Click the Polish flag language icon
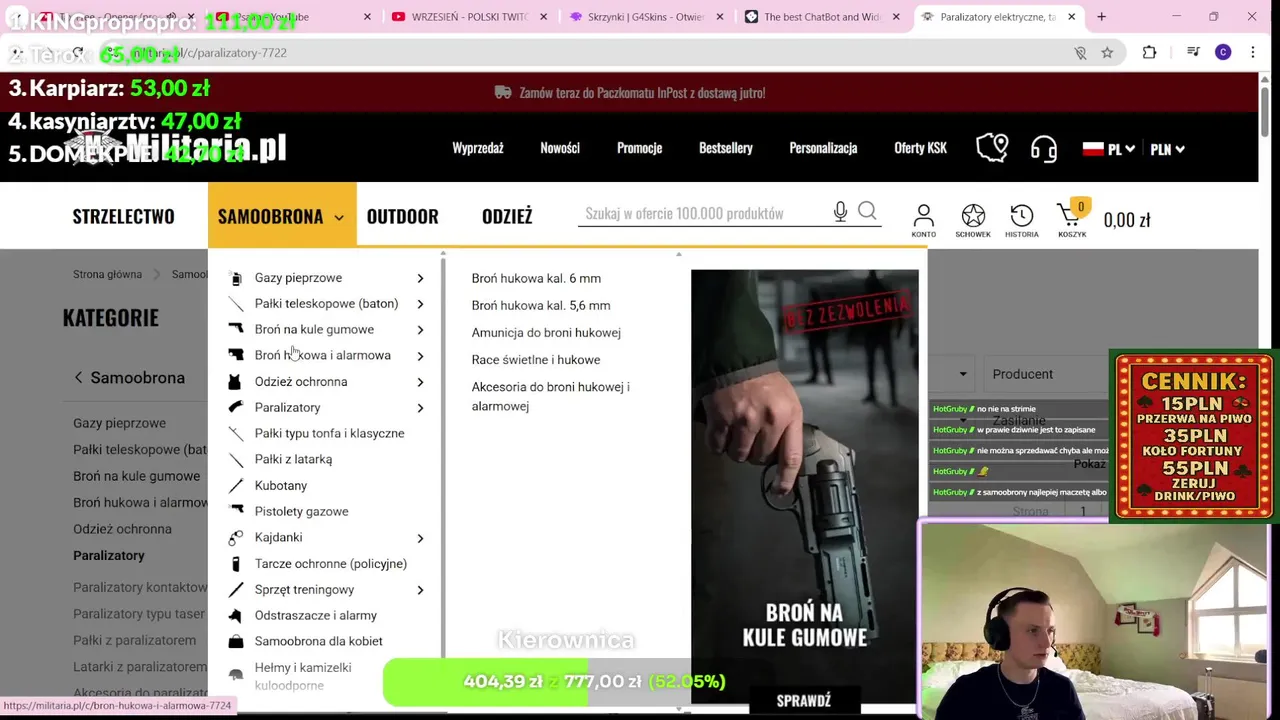Image resolution: width=1280 pixels, height=720 pixels. pos(1093,149)
